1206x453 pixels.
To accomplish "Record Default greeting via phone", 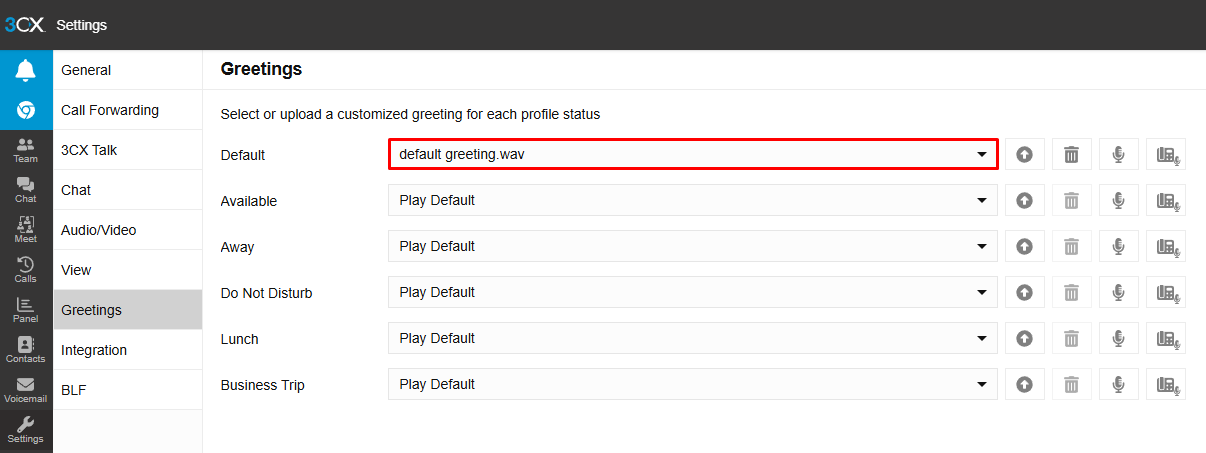I will click(1166, 154).
